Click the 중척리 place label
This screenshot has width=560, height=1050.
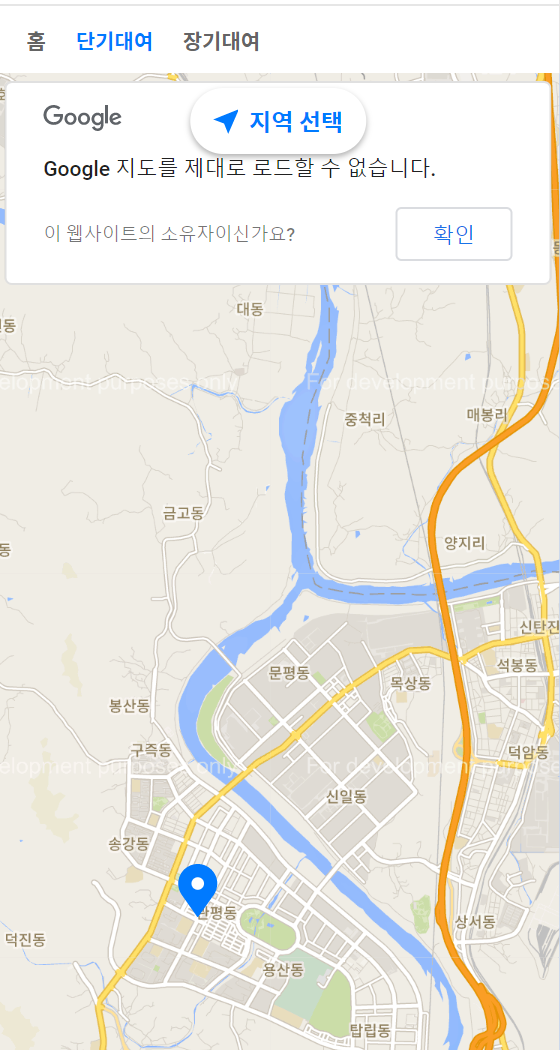click(365, 420)
